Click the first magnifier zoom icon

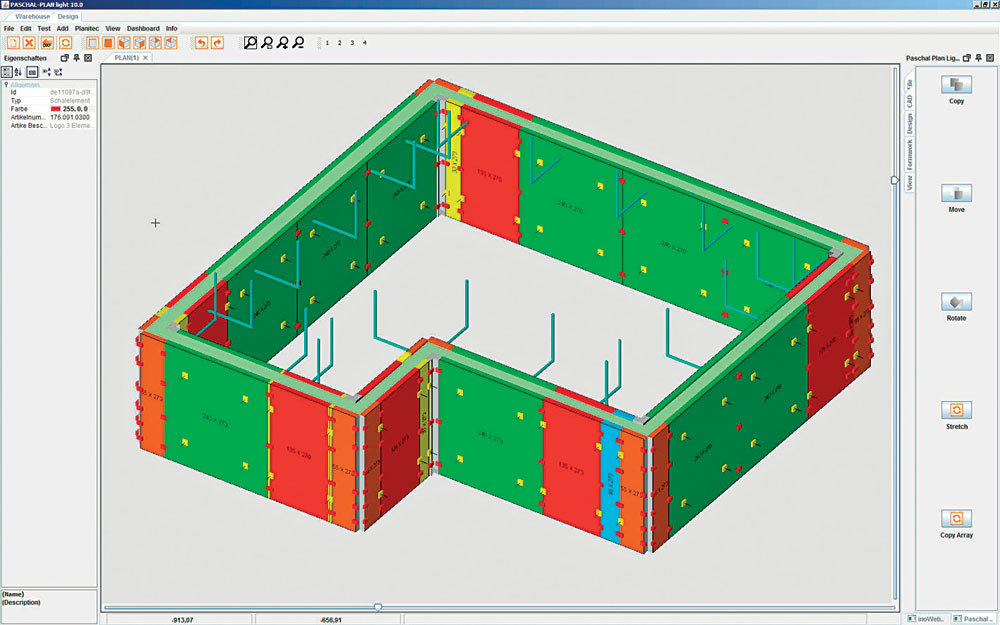point(251,43)
